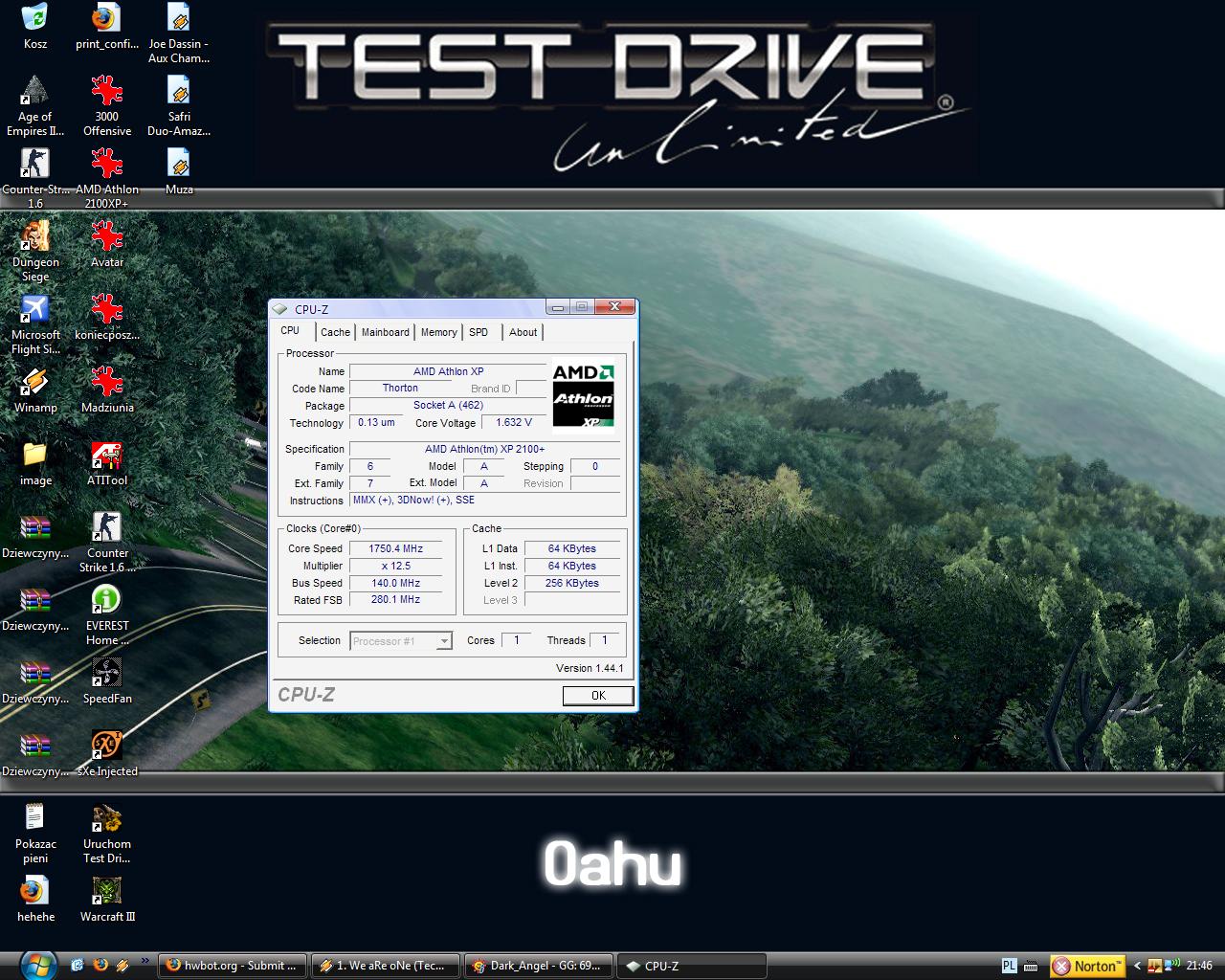Image resolution: width=1225 pixels, height=980 pixels.
Task: Click the Level 2 256 KBytes value
Action: [572, 583]
